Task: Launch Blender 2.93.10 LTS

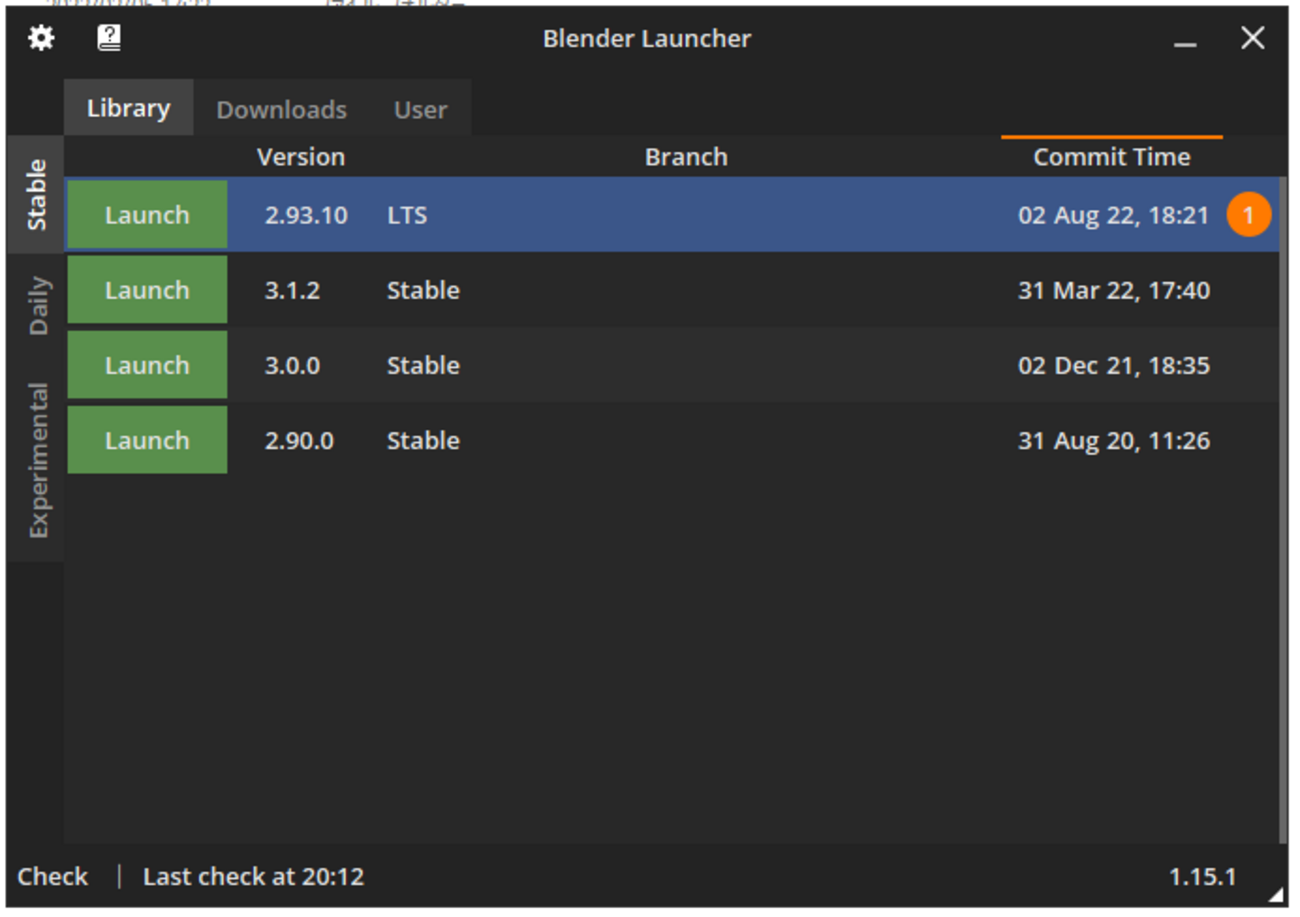Action: (x=147, y=215)
